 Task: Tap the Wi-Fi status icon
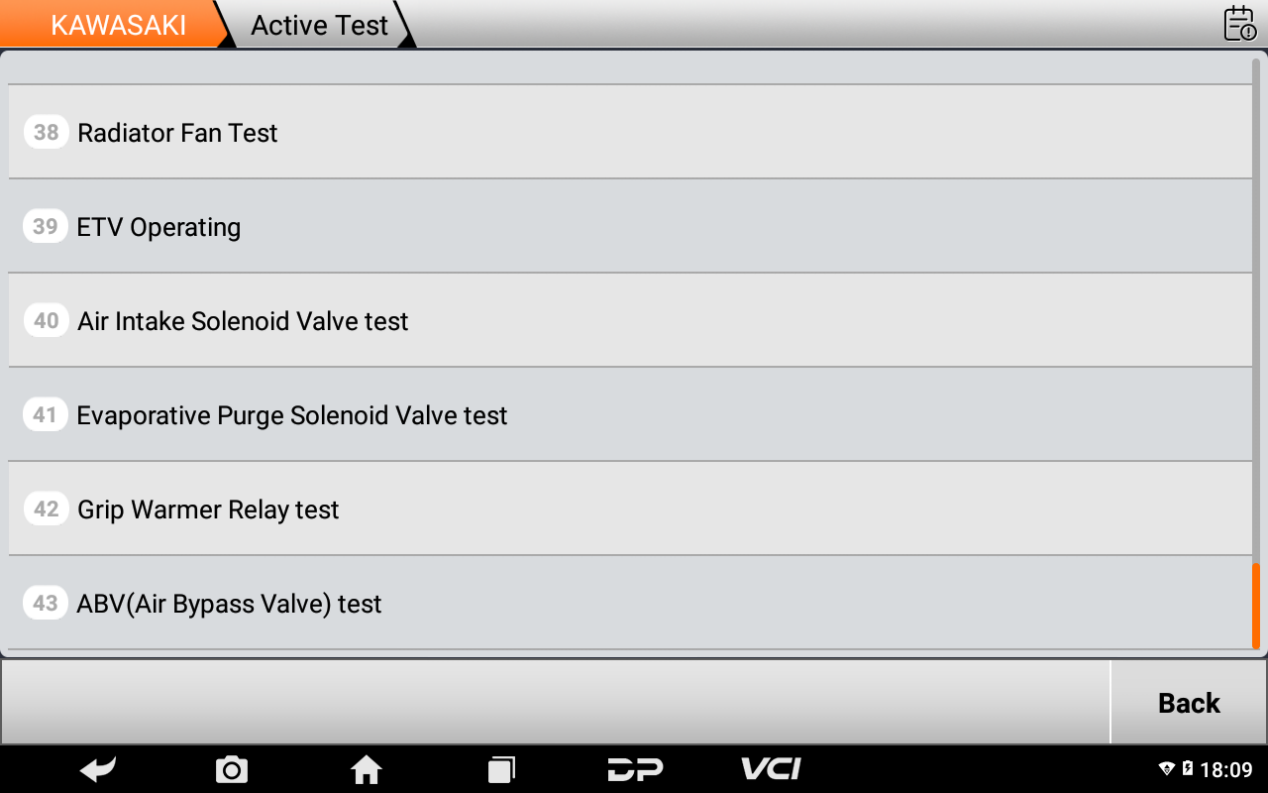click(x=1167, y=769)
